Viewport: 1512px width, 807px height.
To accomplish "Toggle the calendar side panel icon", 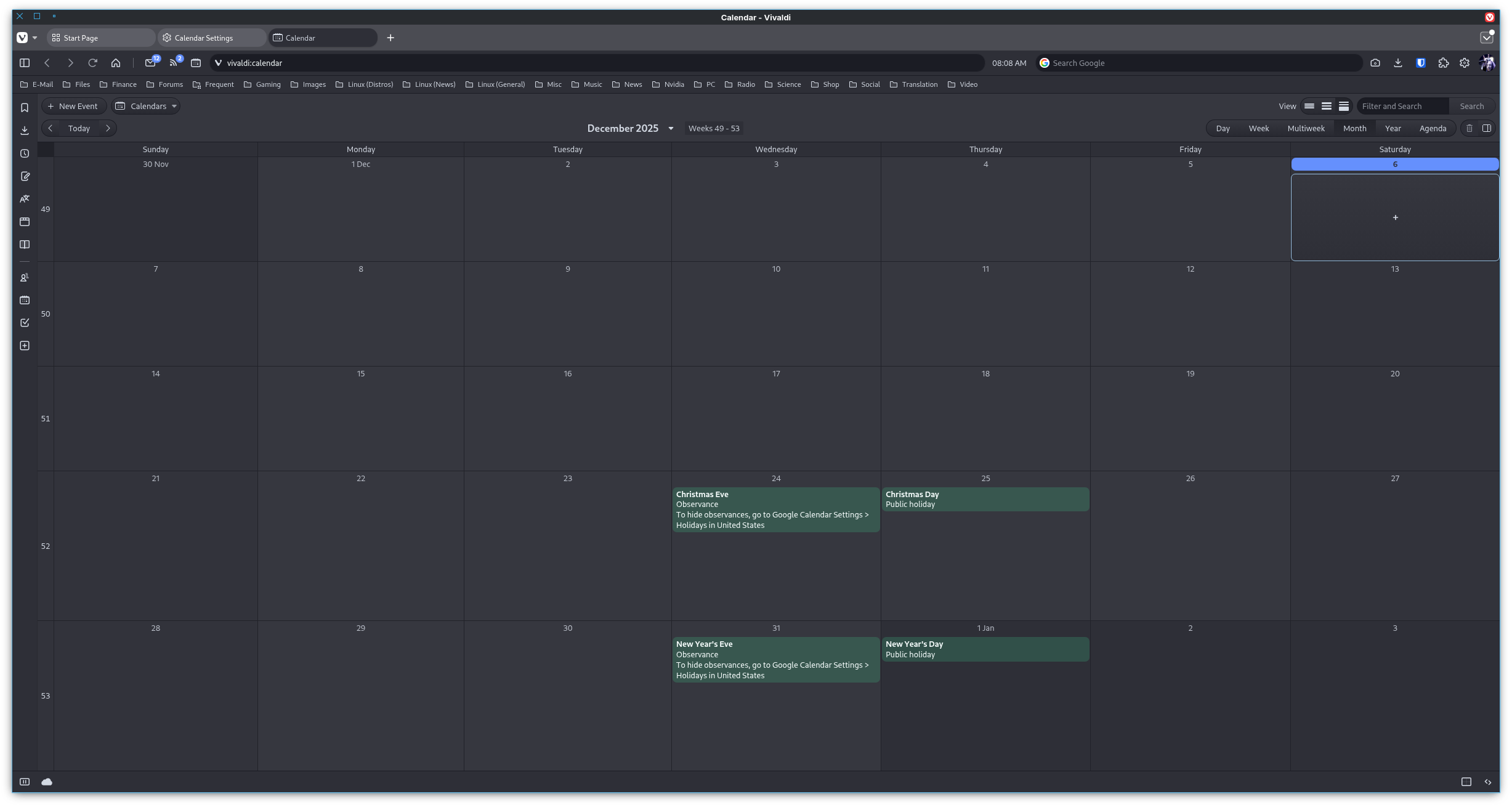I will click(1486, 128).
